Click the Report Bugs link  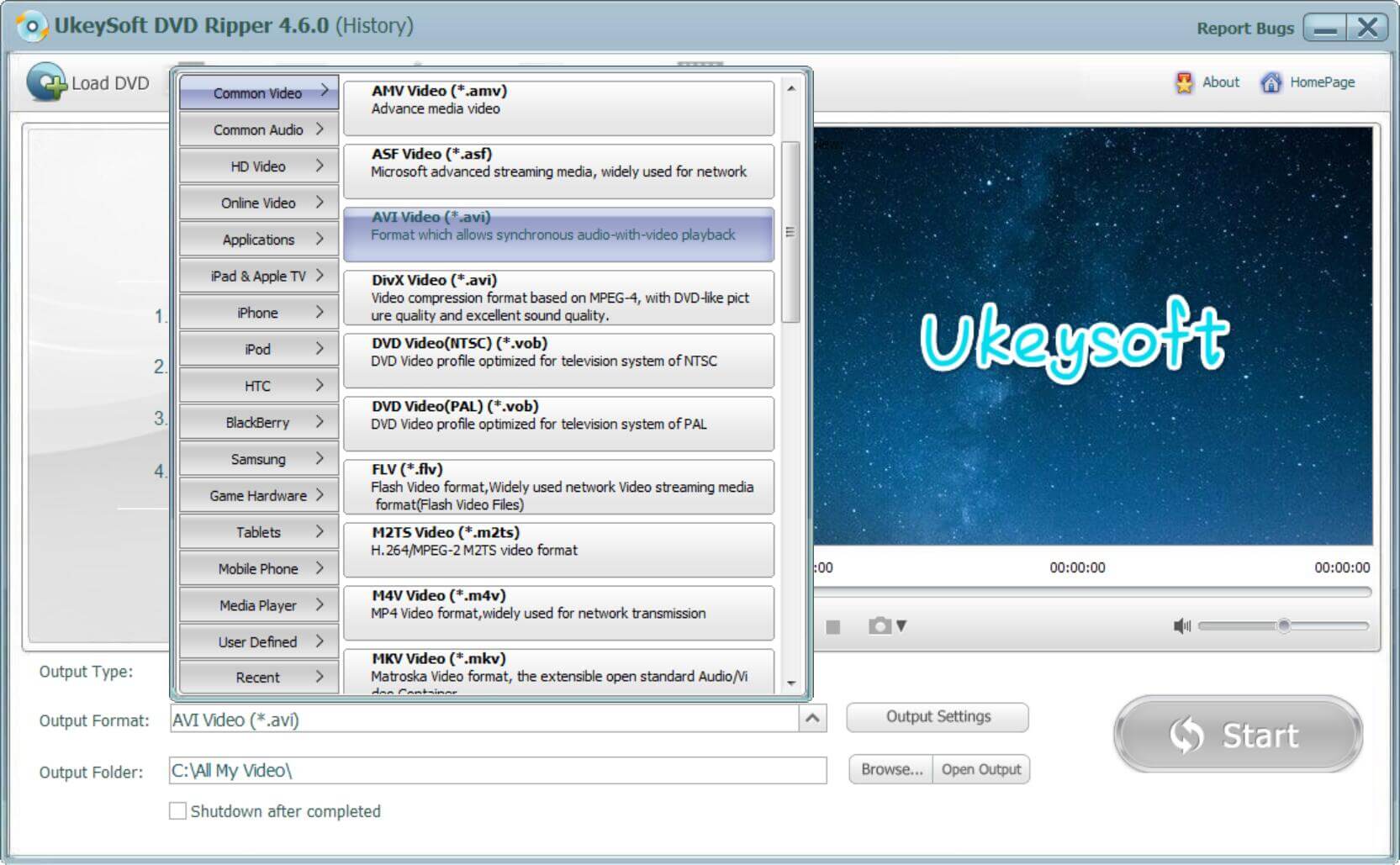(1244, 28)
